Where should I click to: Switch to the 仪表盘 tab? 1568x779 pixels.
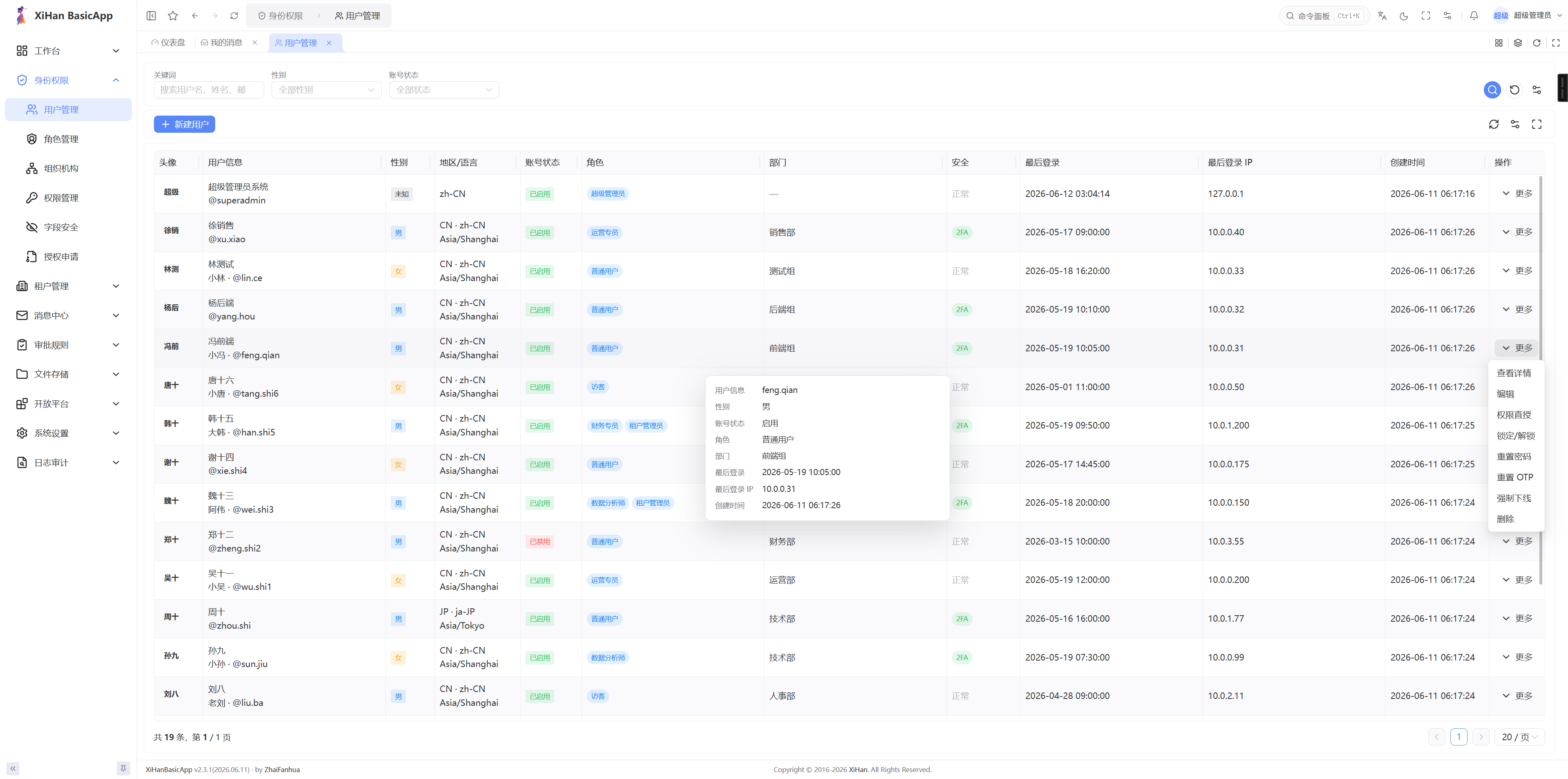[x=168, y=42]
